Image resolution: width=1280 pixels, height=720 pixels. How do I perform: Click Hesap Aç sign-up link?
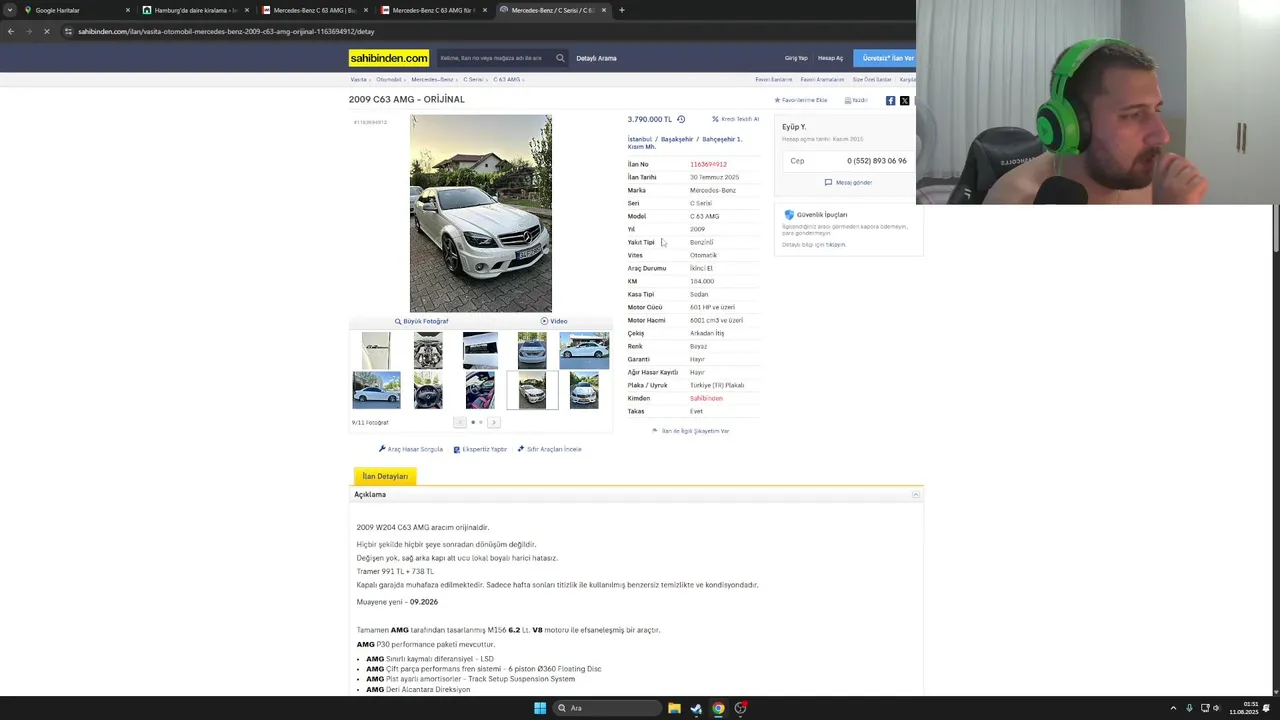point(830,58)
